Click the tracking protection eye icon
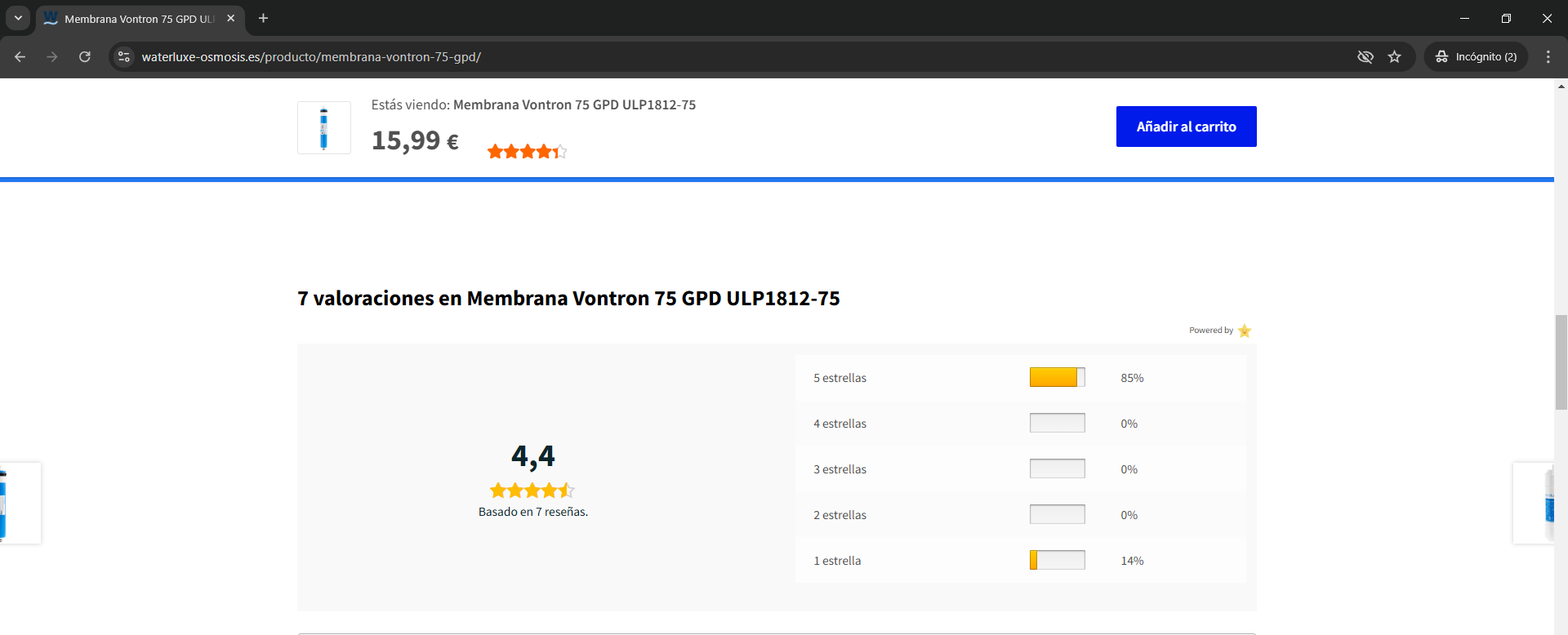The height and width of the screenshot is (635, 1568). point(1365,57)
